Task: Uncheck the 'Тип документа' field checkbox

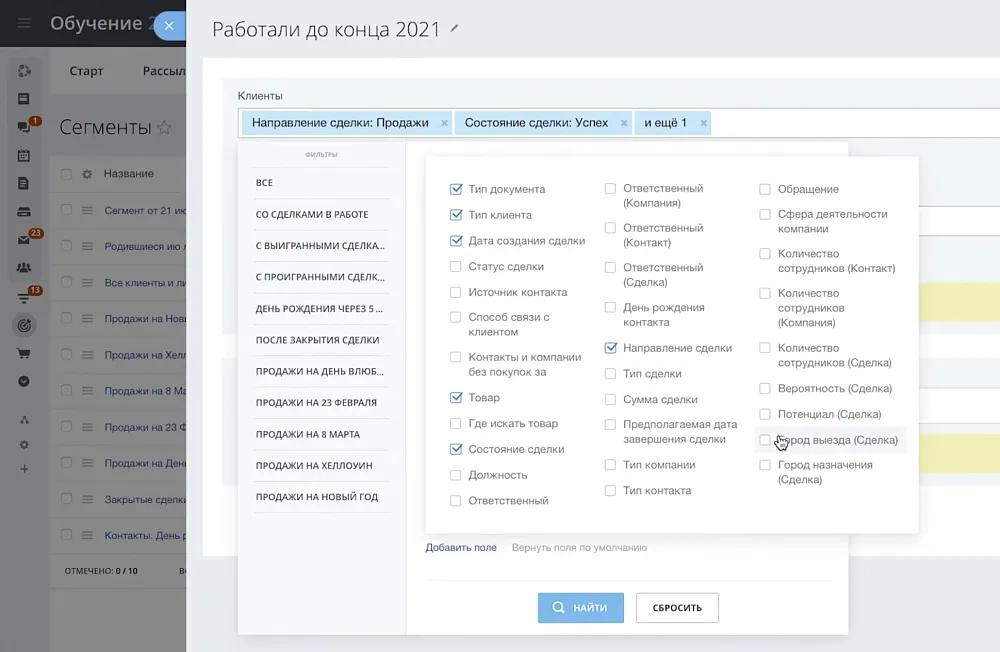Action: (456, 189)
